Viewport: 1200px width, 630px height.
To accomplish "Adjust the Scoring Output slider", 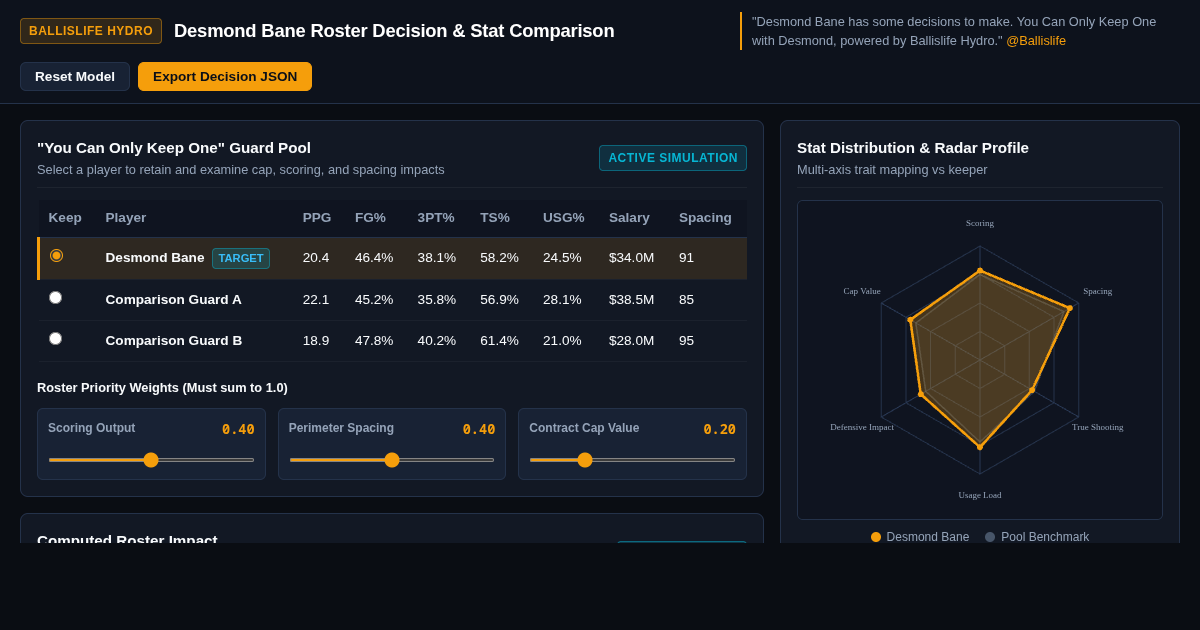I will click(151, 460).
